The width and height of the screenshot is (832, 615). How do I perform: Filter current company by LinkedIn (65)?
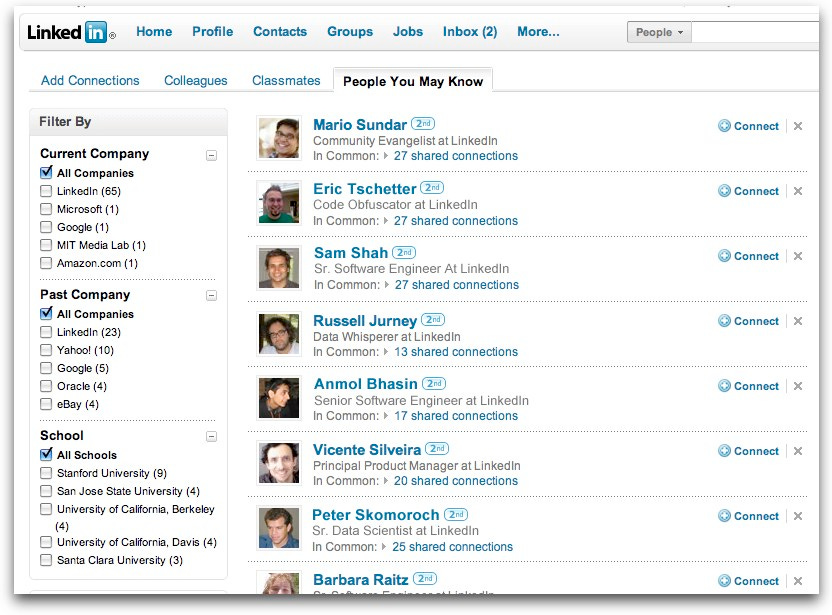pyautogui.click(x=46, y=191)
